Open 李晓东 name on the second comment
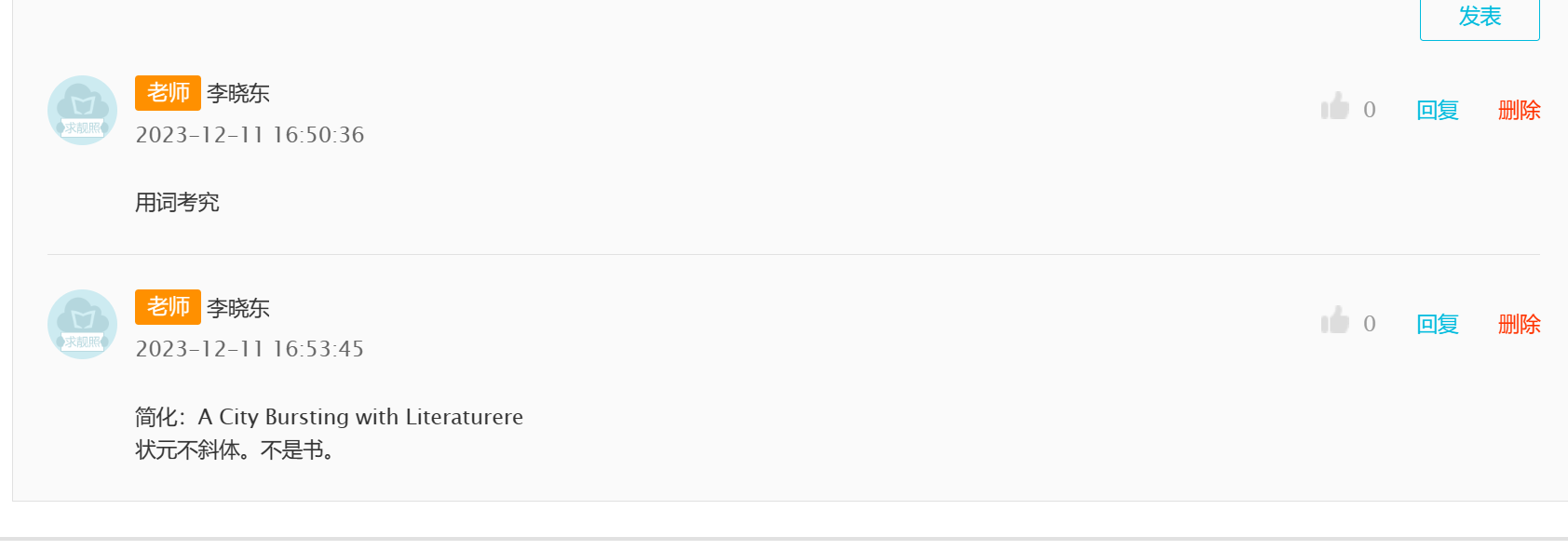This screenshot has height=550, width=1568. pyautogui.click(x=238, y=308)
